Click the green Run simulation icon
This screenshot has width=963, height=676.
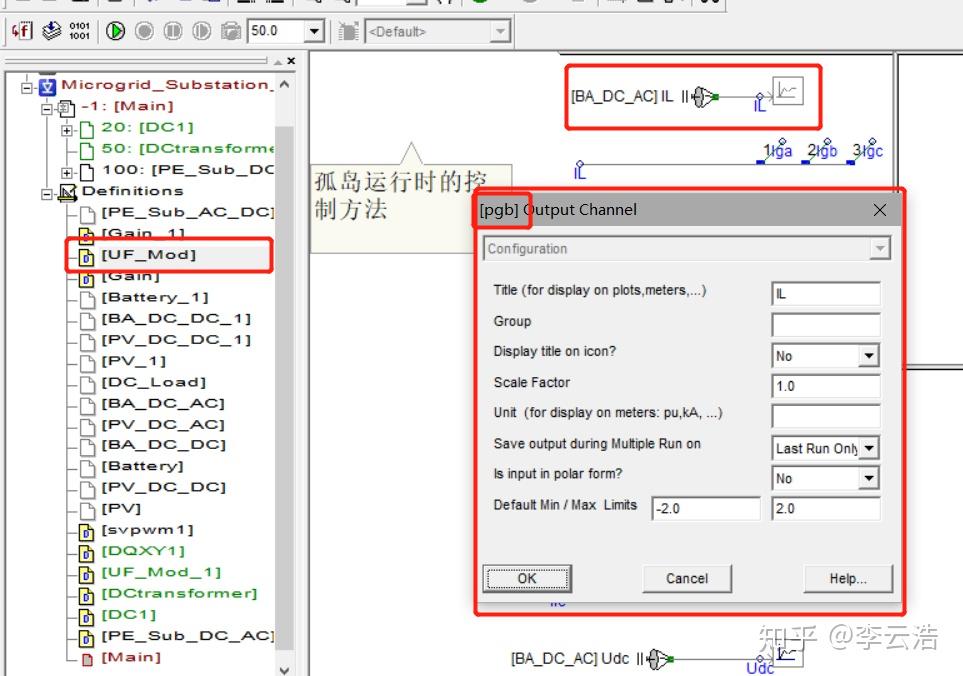point(116,32)
